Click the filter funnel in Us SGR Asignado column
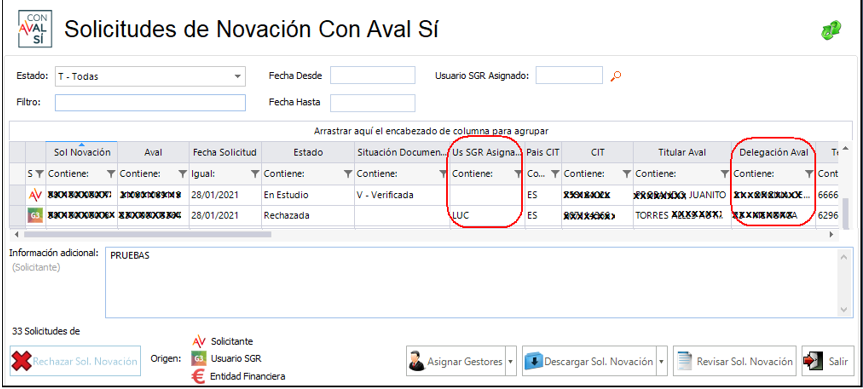The width and height of the screenshot is (863, 389). [x=517, y=174]
